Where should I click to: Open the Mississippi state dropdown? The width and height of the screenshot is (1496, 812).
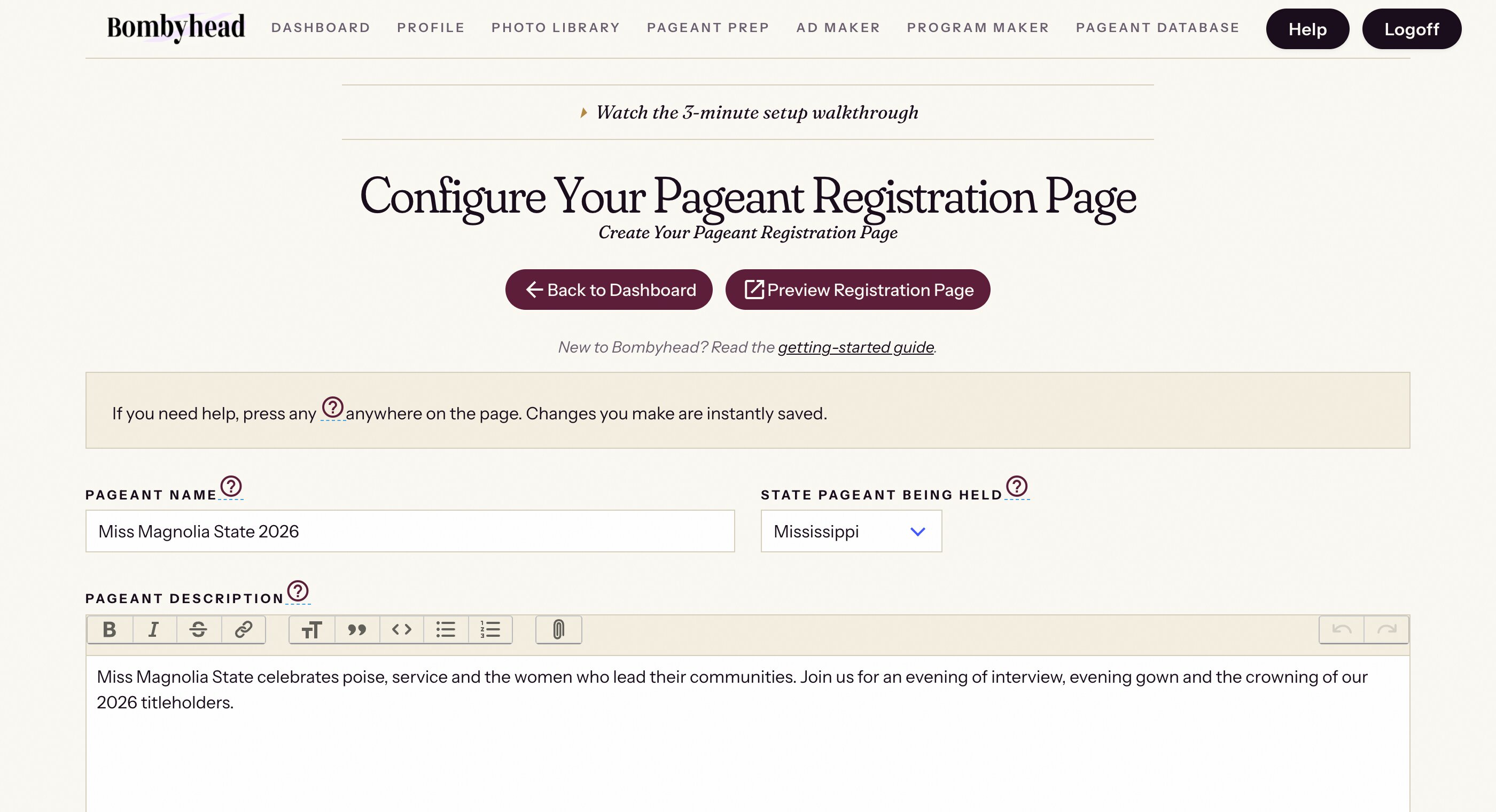851,532
